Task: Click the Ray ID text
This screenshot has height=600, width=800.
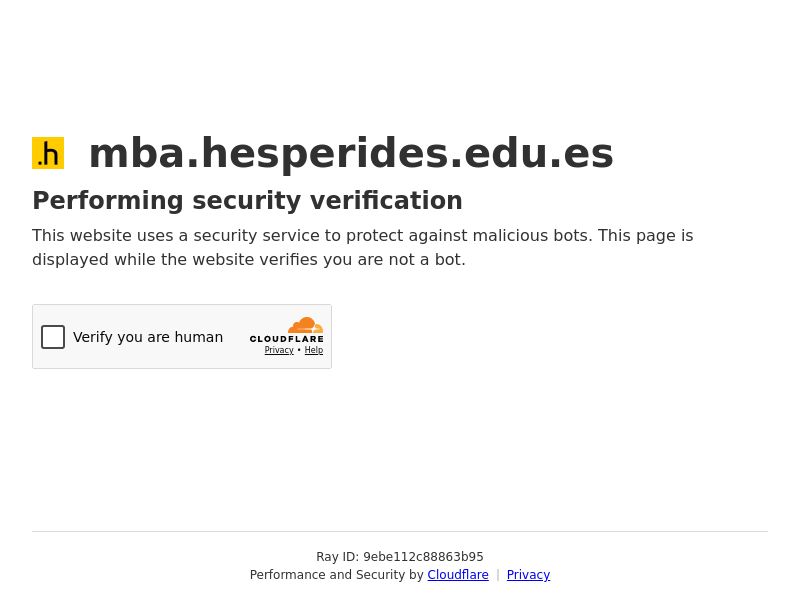Action: 399,557
